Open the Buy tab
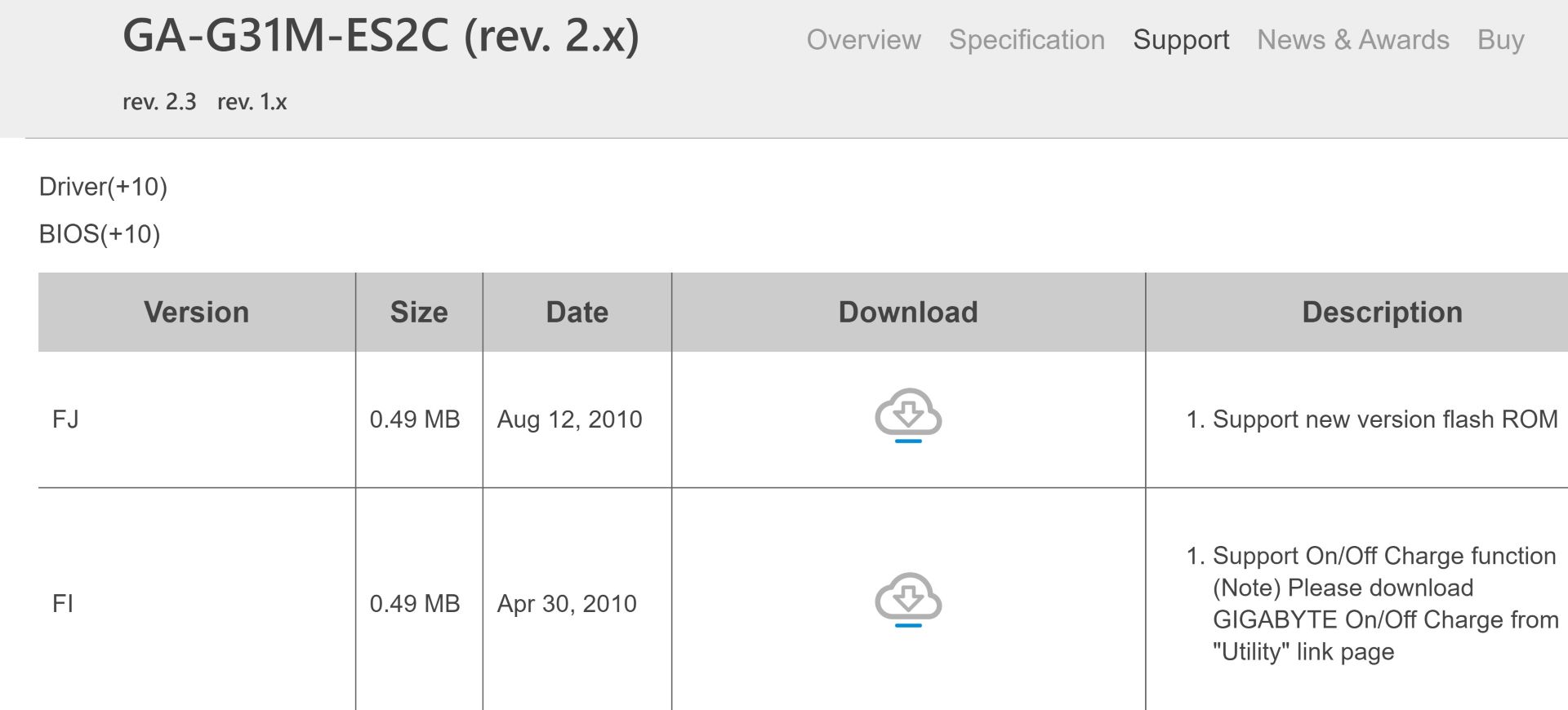1568x710 pixels. tap(1501, 40)
